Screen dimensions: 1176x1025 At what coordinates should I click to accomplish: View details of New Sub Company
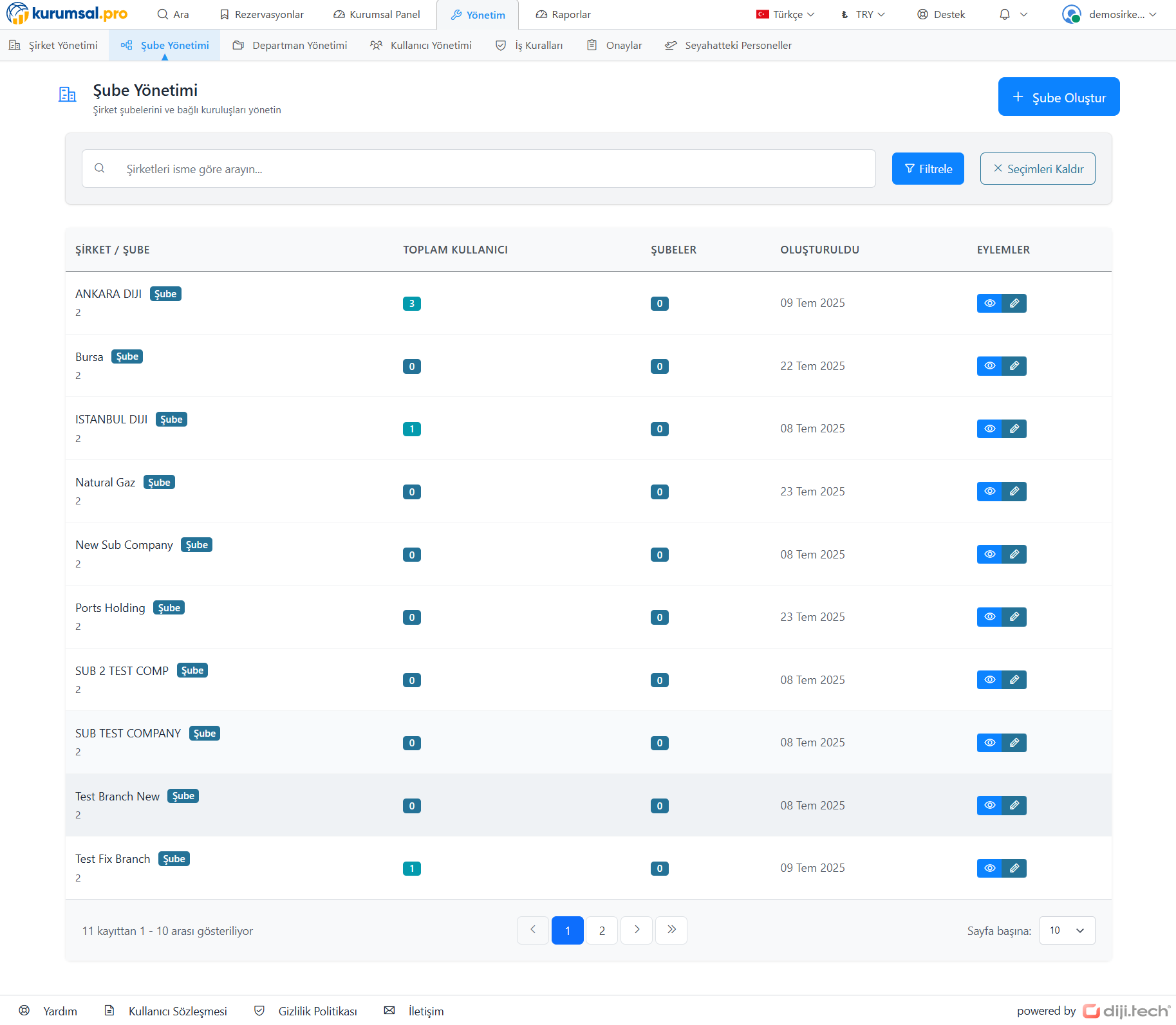989,554
